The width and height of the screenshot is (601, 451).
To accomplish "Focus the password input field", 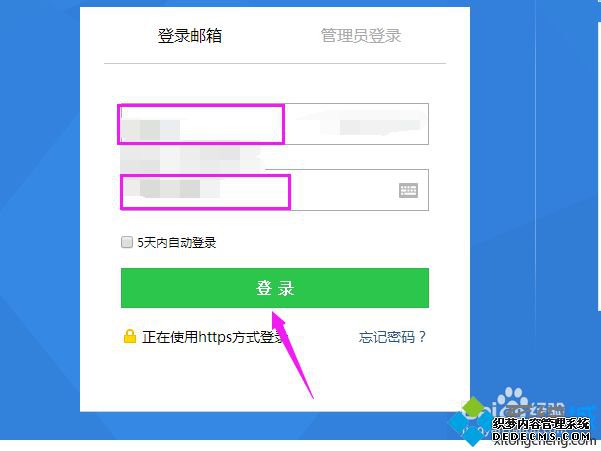I will point(274,190).
